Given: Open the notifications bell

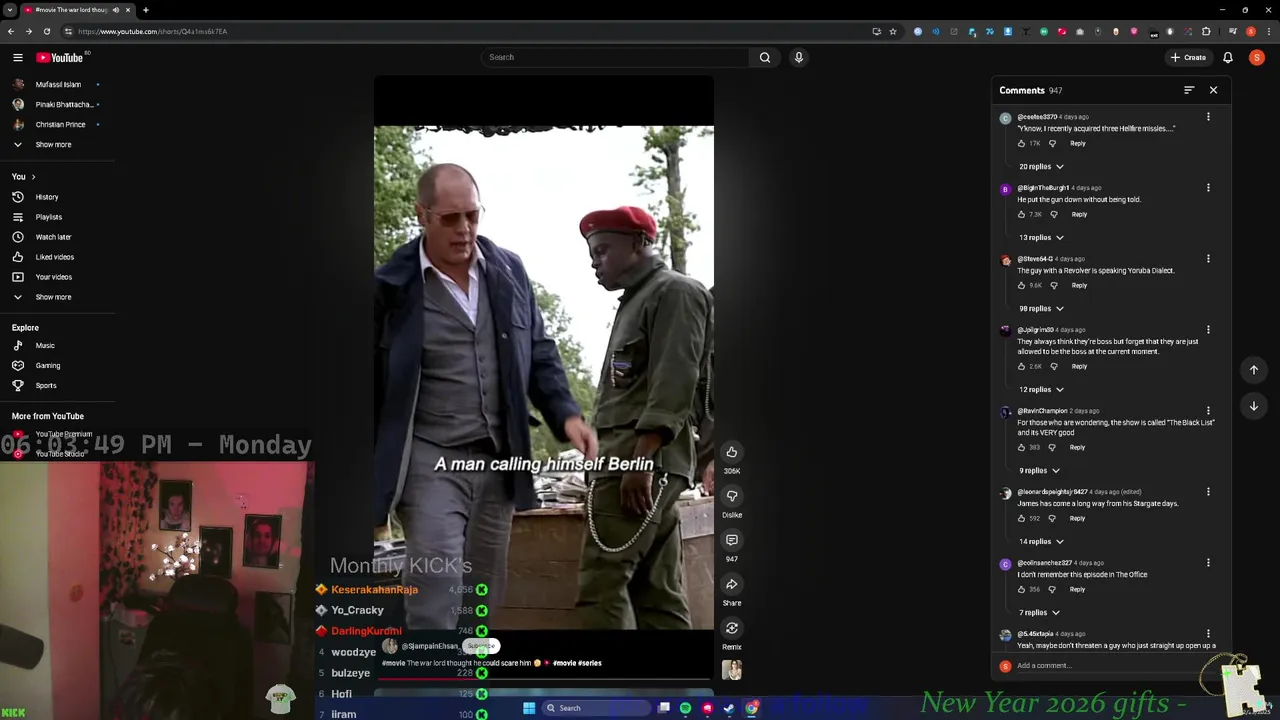Looking at the screenshot, I should click(x=1228, y=57).
